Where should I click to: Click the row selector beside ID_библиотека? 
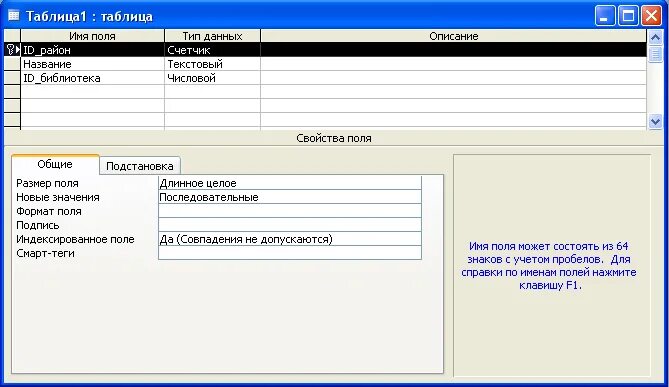click(x=12, y=78)
